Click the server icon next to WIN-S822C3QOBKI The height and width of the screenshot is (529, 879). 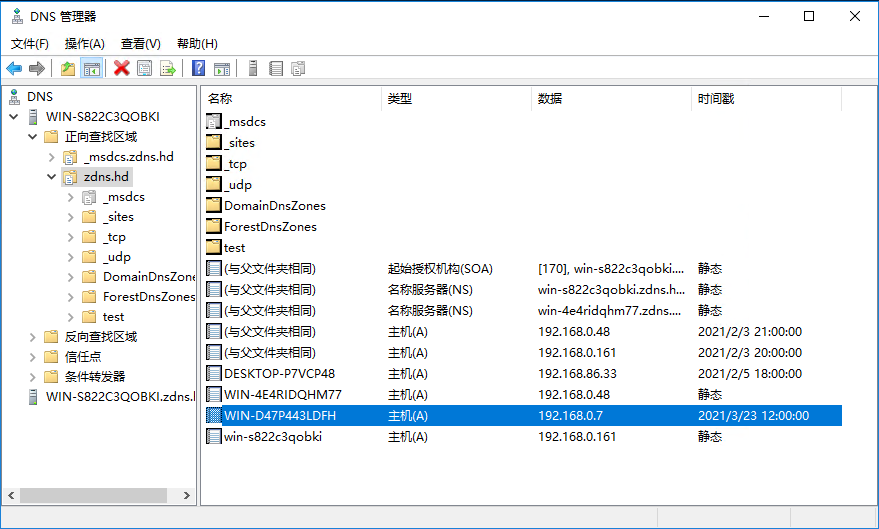coord(33,117)
